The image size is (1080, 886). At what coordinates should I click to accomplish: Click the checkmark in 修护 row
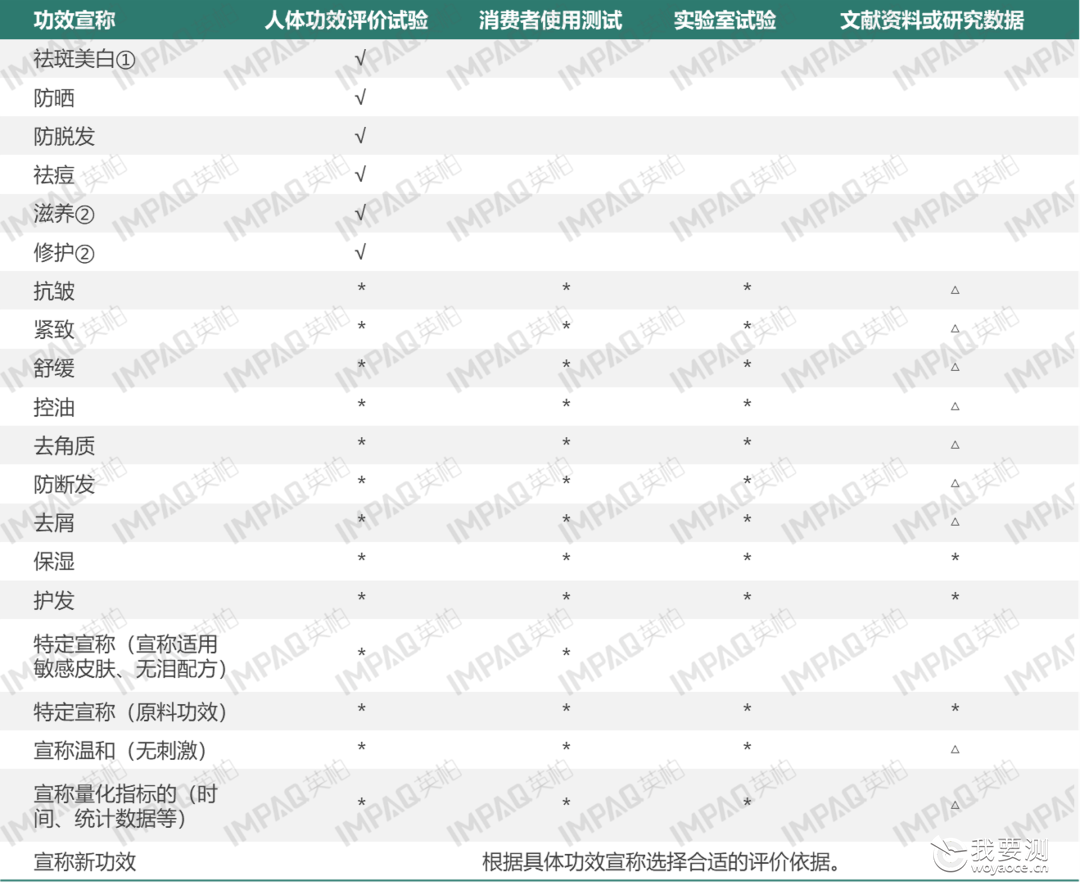click(x=360, y=252)
